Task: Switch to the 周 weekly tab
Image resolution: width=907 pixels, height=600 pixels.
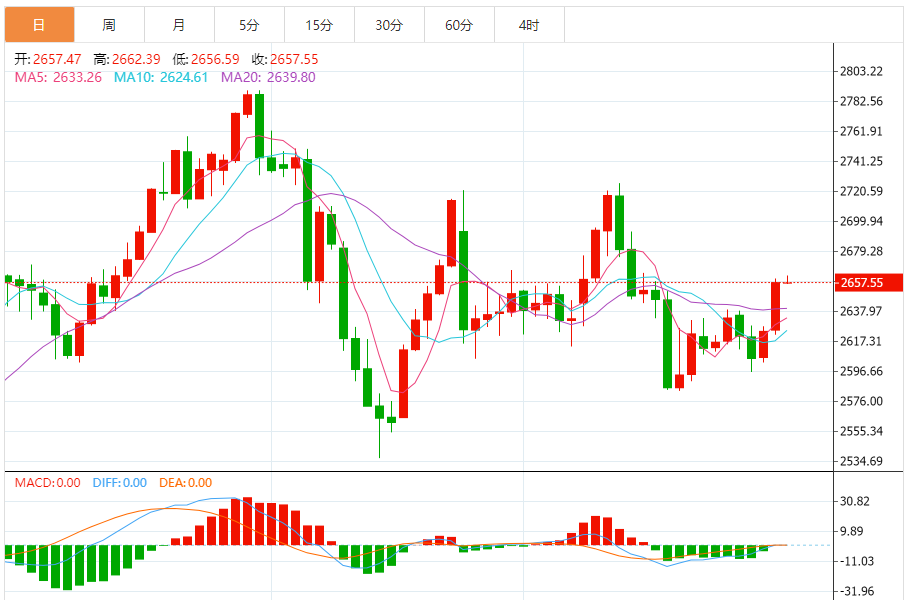Action: pos(109,25)
